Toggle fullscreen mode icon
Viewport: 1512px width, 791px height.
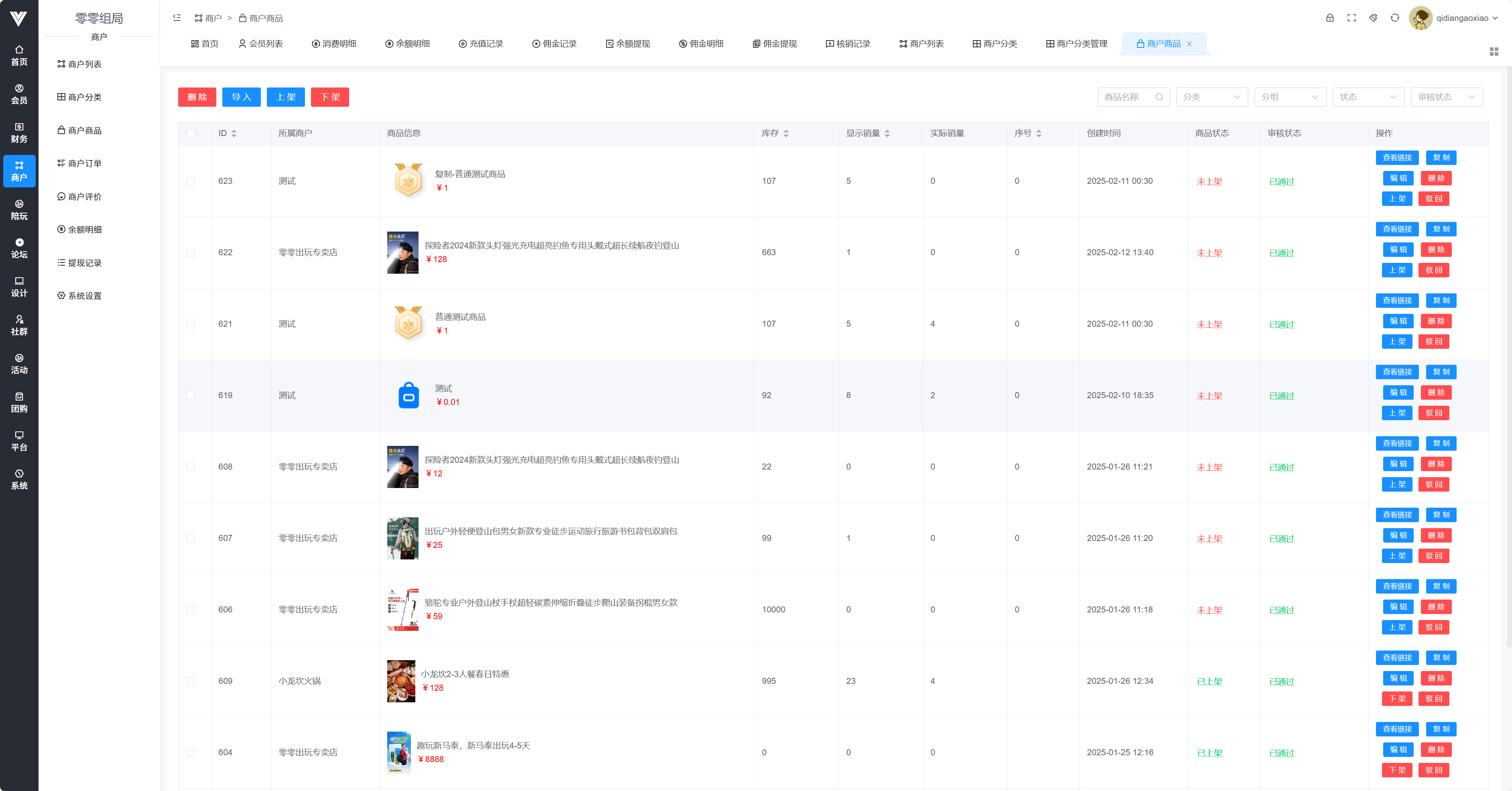click(1351, 18)
